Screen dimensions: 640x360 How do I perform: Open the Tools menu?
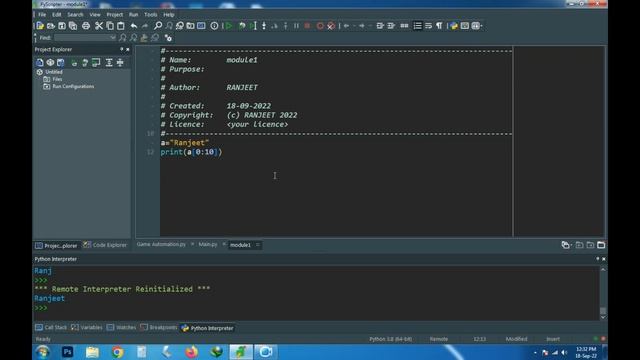tap(151, 14)
